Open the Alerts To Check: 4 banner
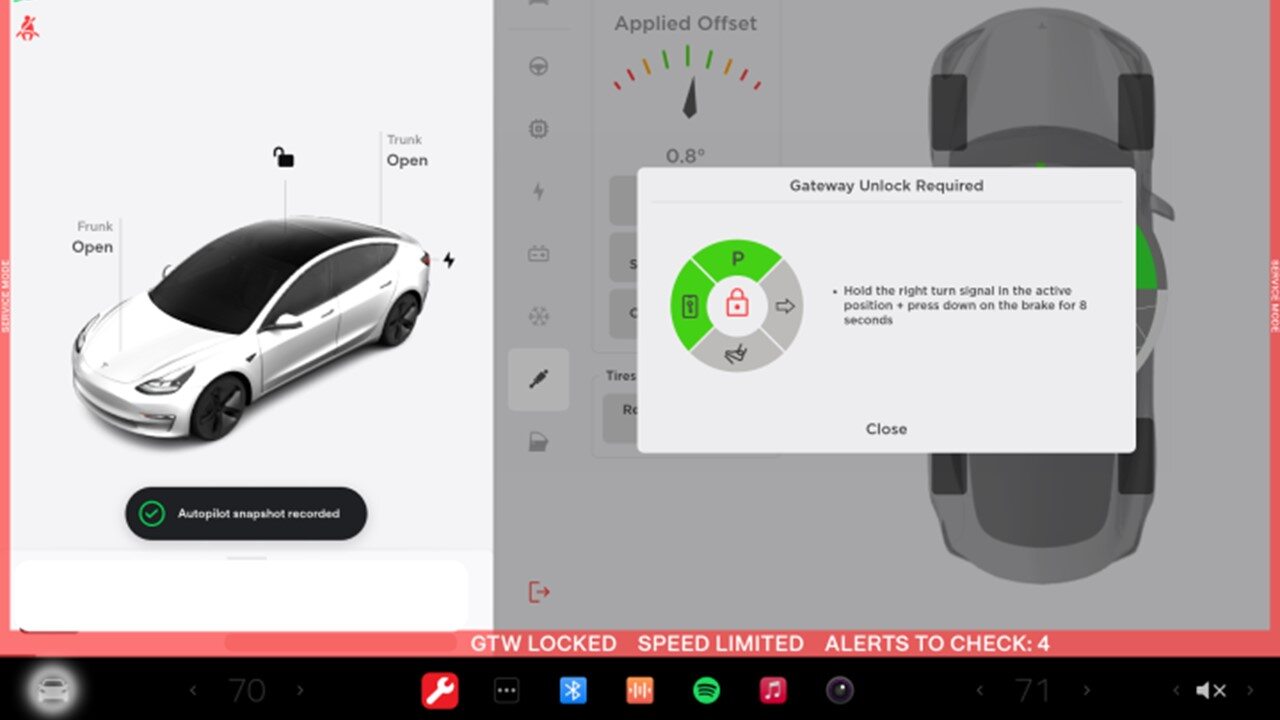Viewport: 1280px width, 720px height. point(937,643)
